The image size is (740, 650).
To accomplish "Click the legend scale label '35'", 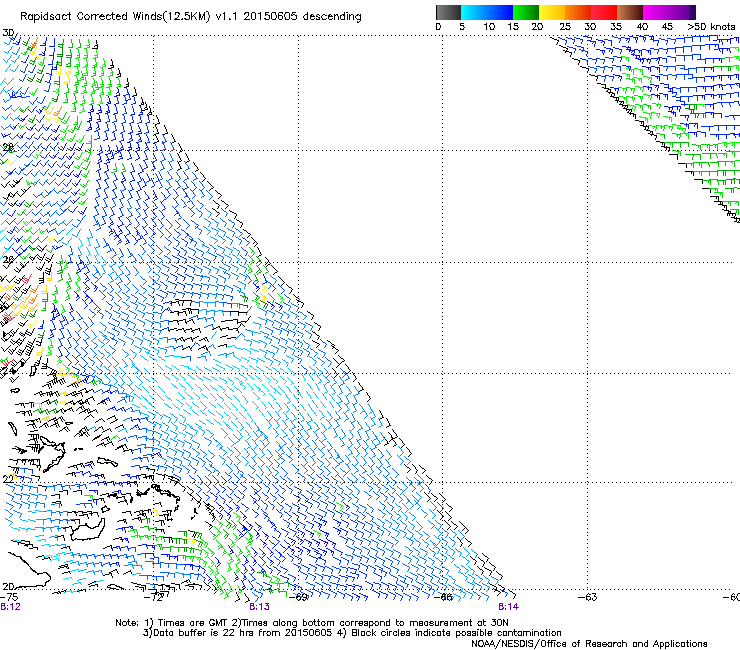I will pos(616,27).
